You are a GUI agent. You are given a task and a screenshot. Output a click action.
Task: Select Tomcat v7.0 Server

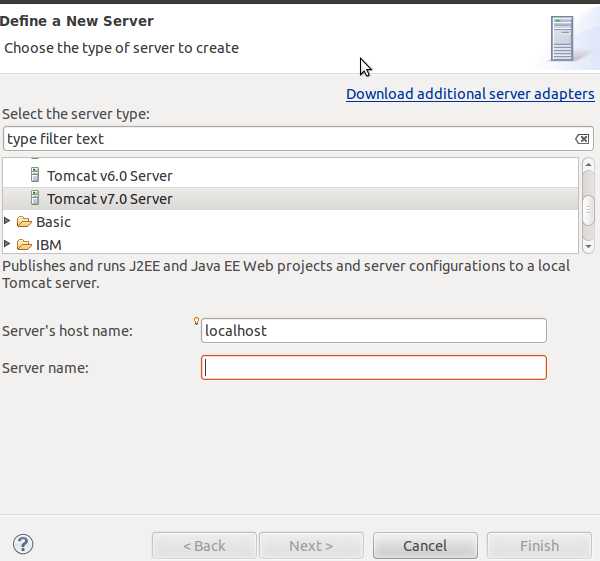110,199
